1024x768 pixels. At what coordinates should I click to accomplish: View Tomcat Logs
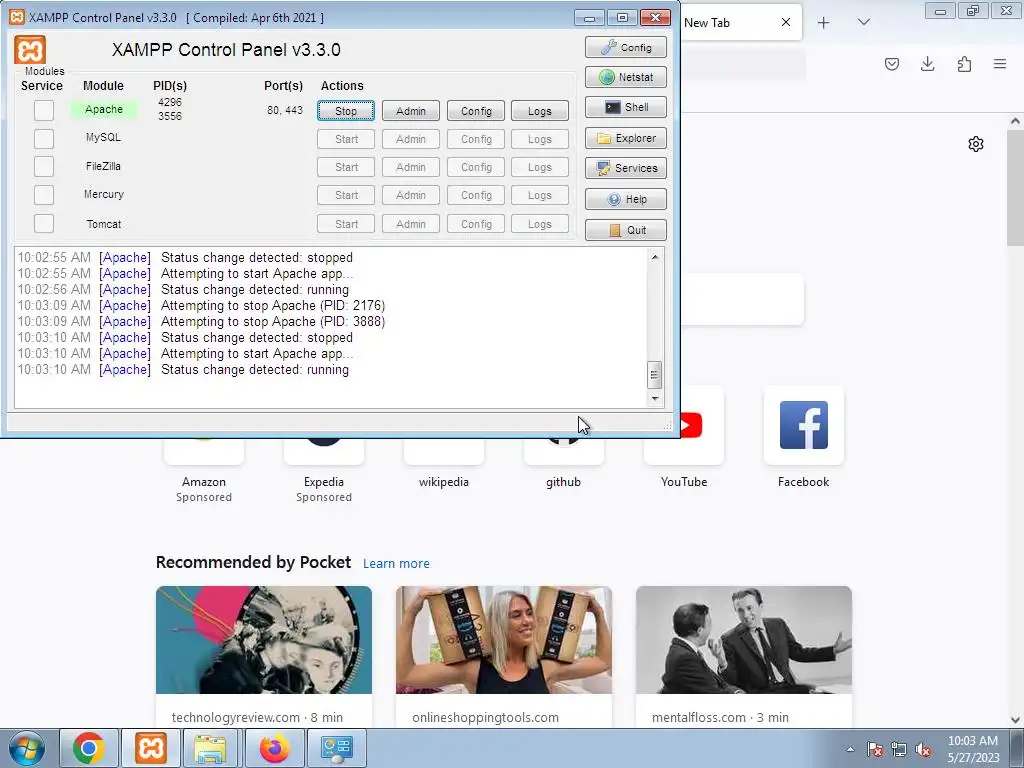(539, 224)
